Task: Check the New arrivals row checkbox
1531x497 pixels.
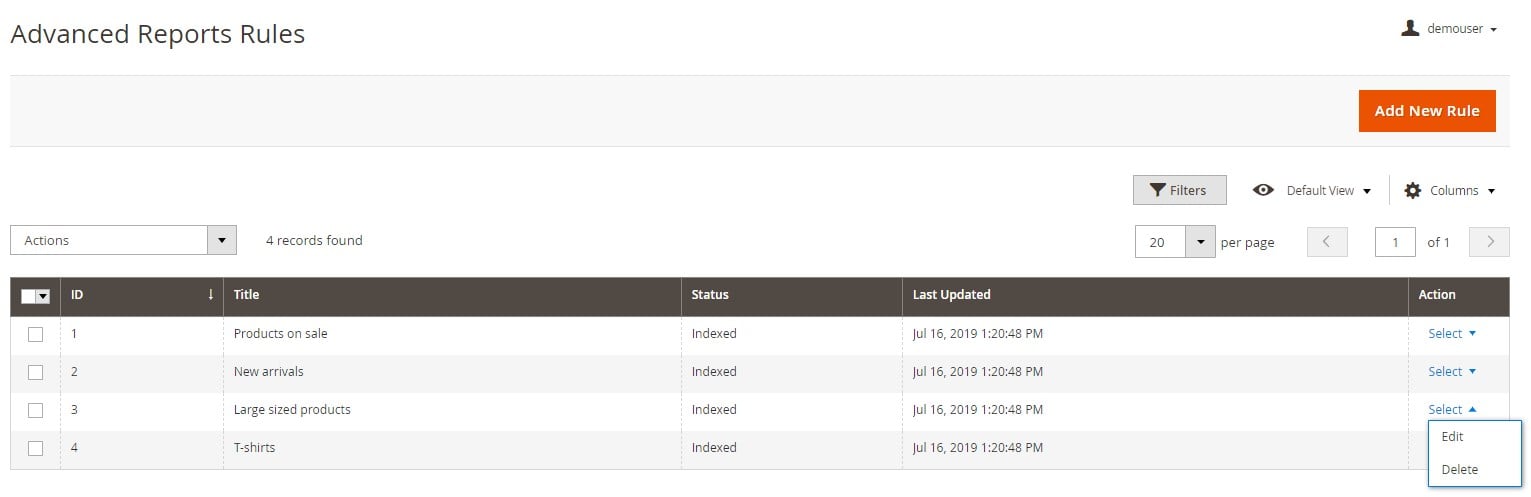Action: (35, 372)
